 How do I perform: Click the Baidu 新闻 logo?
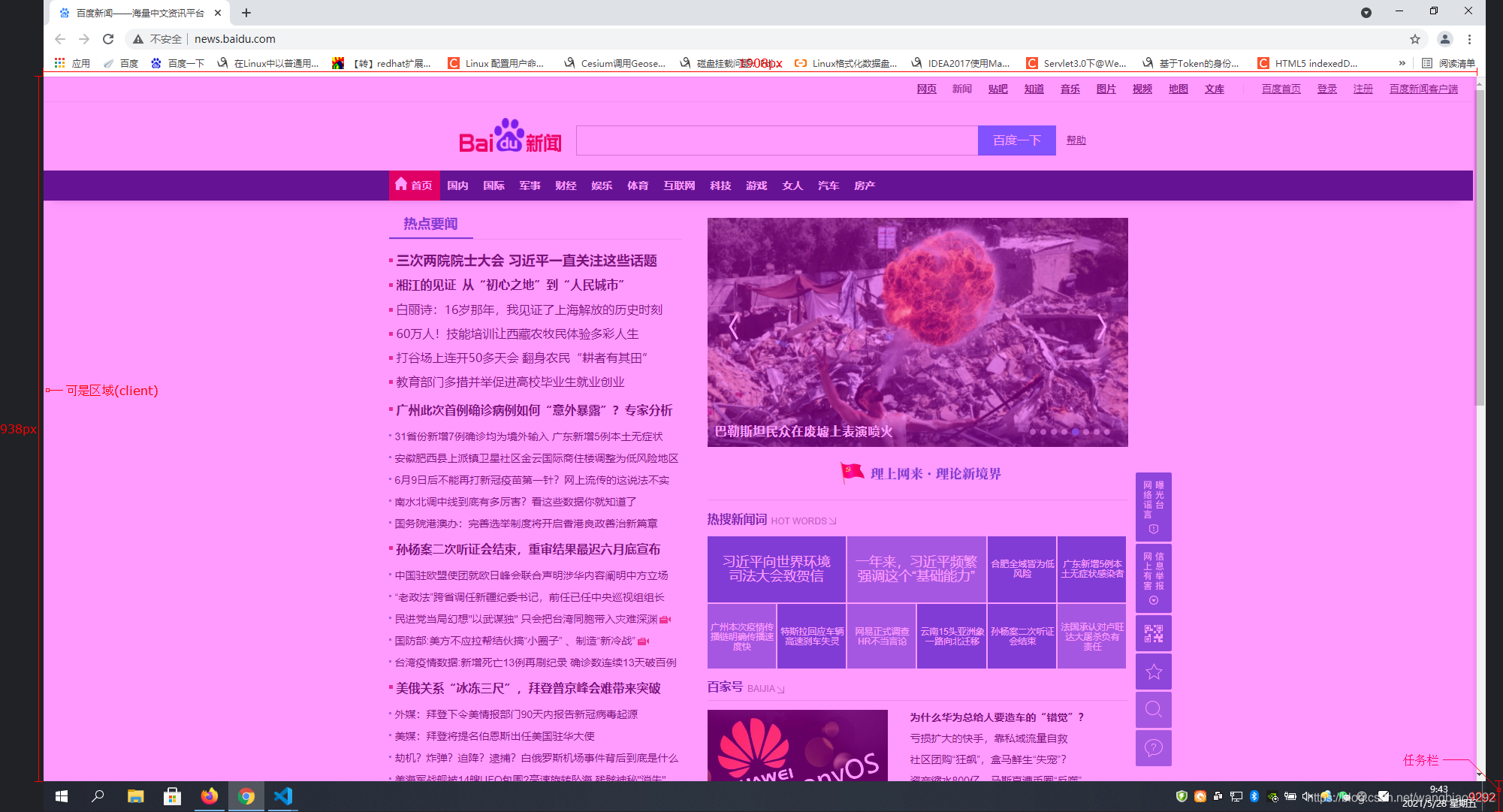point(510,137)
